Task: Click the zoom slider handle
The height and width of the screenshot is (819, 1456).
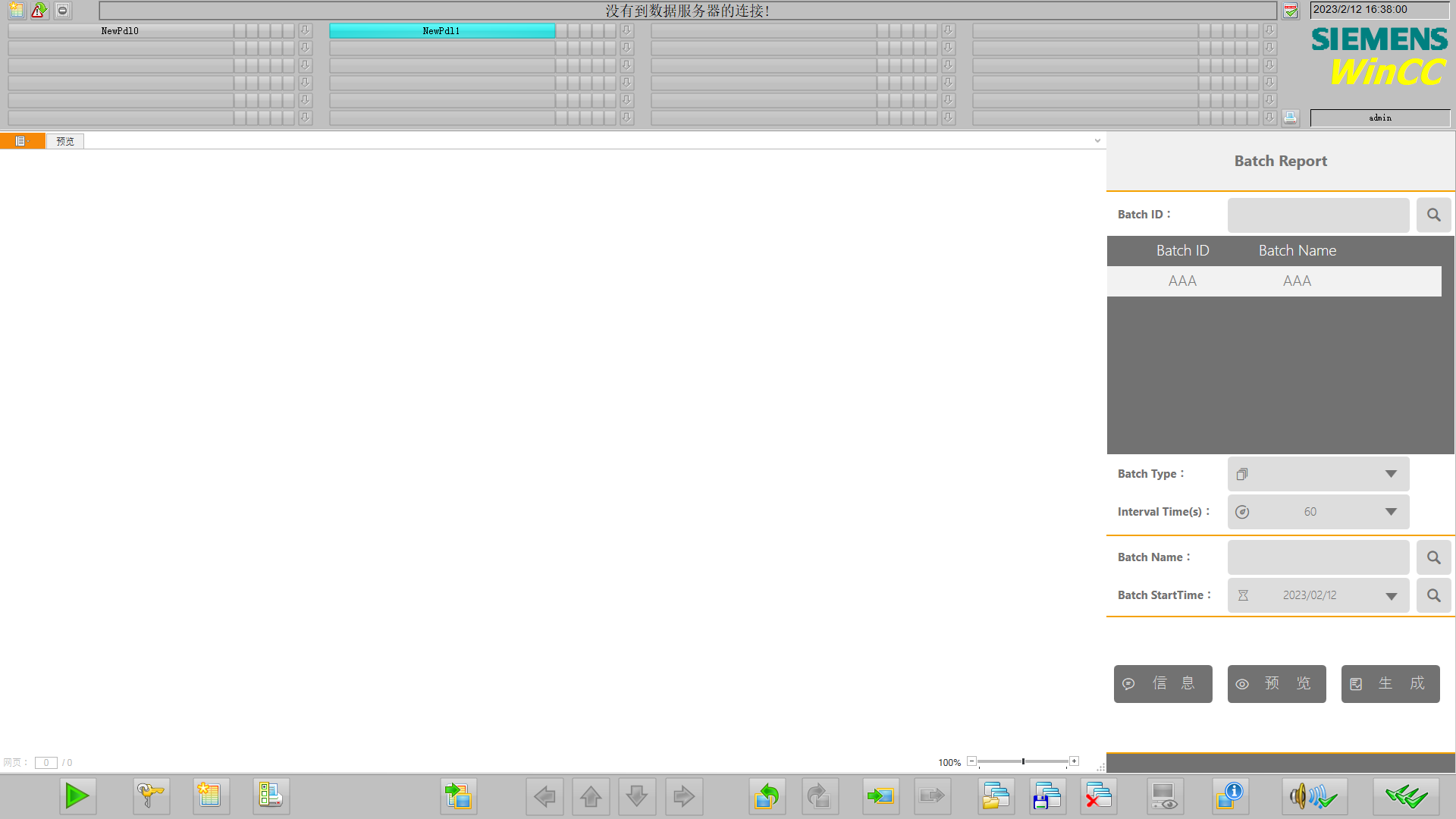Action: click(x=1023, y=761)
